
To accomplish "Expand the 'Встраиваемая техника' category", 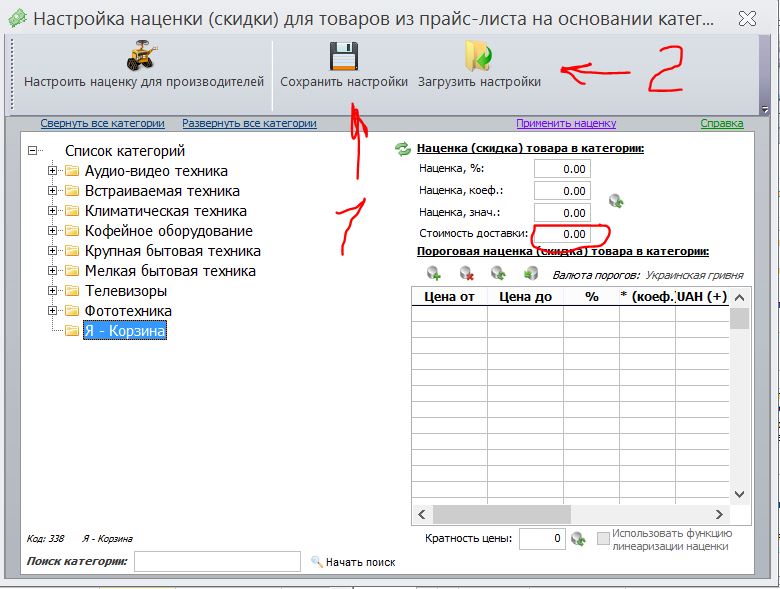I will [52, 191].
